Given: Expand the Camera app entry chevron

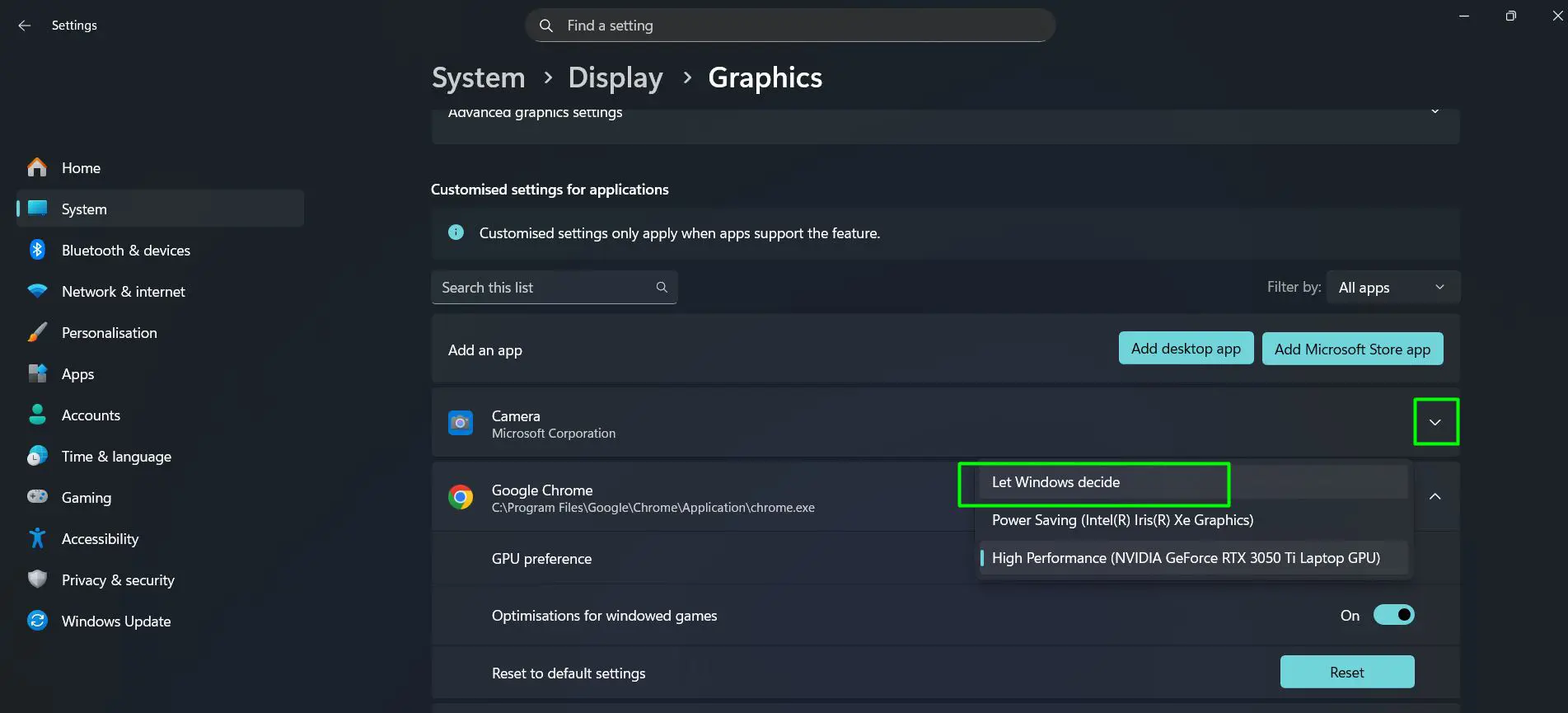Looking at the screenshot, I should tap(1435, 422).
